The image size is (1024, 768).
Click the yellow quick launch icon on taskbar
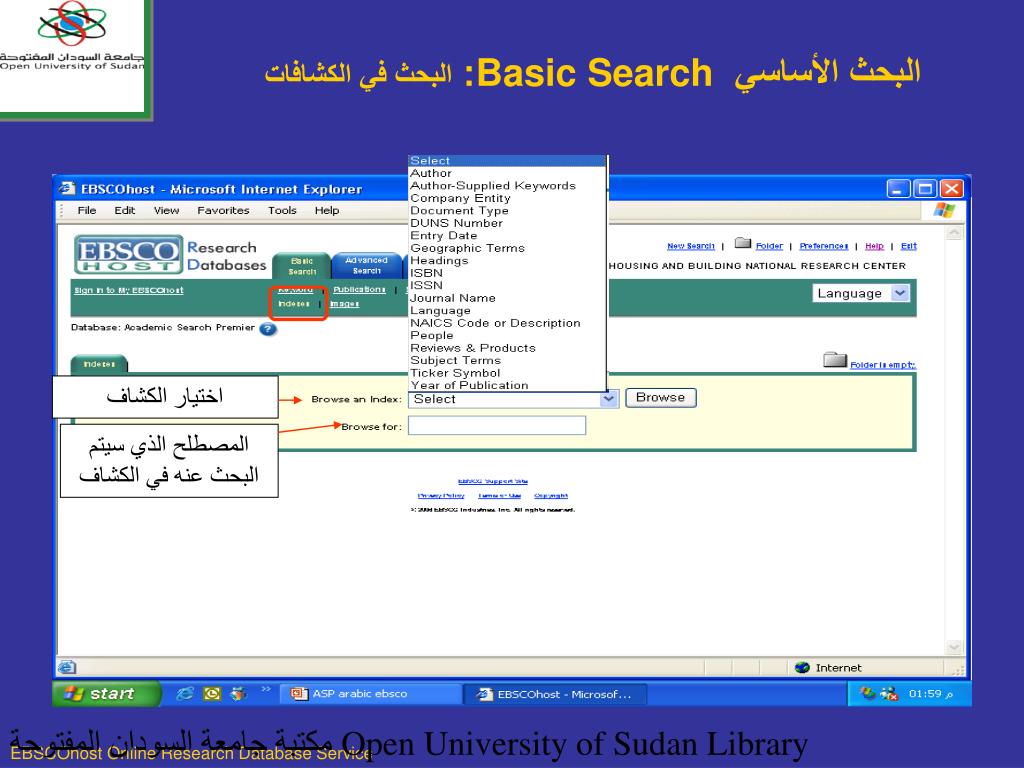pos(212,694)
